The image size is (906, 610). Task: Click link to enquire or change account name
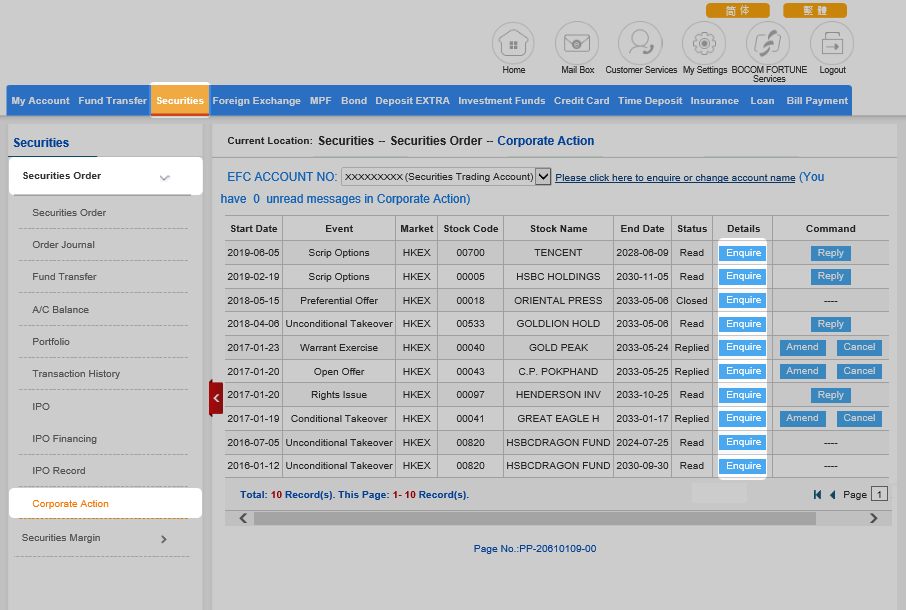pyautogui.click(x=675, y=178)
